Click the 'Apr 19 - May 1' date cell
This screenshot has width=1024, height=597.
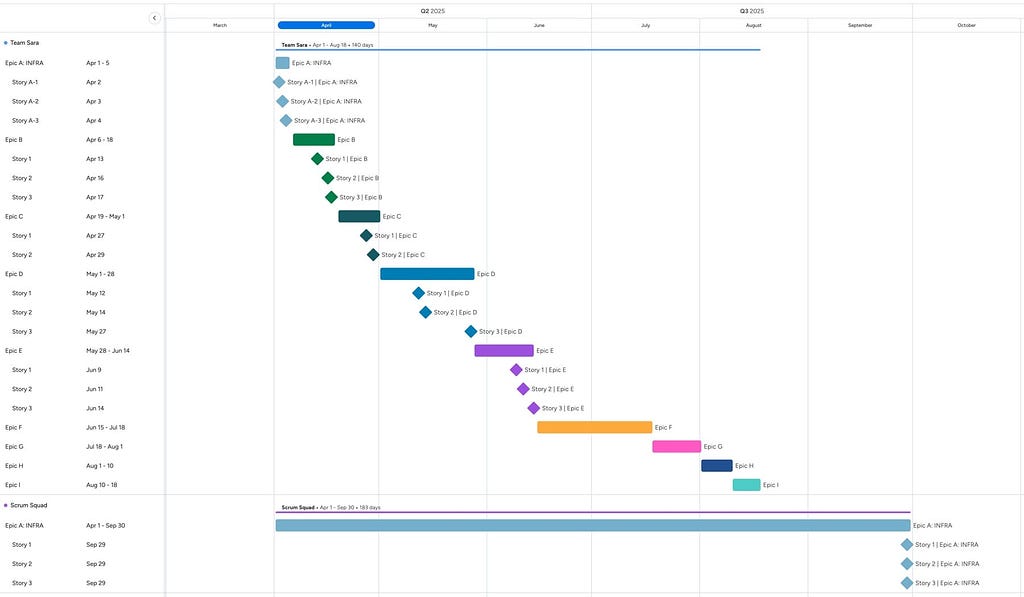pyautogui.click(x=105, y=216)
